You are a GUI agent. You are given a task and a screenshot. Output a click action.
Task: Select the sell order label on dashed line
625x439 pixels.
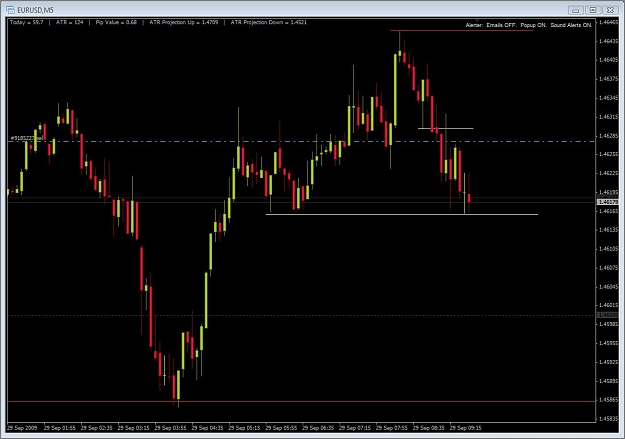(x=27, y=138)
